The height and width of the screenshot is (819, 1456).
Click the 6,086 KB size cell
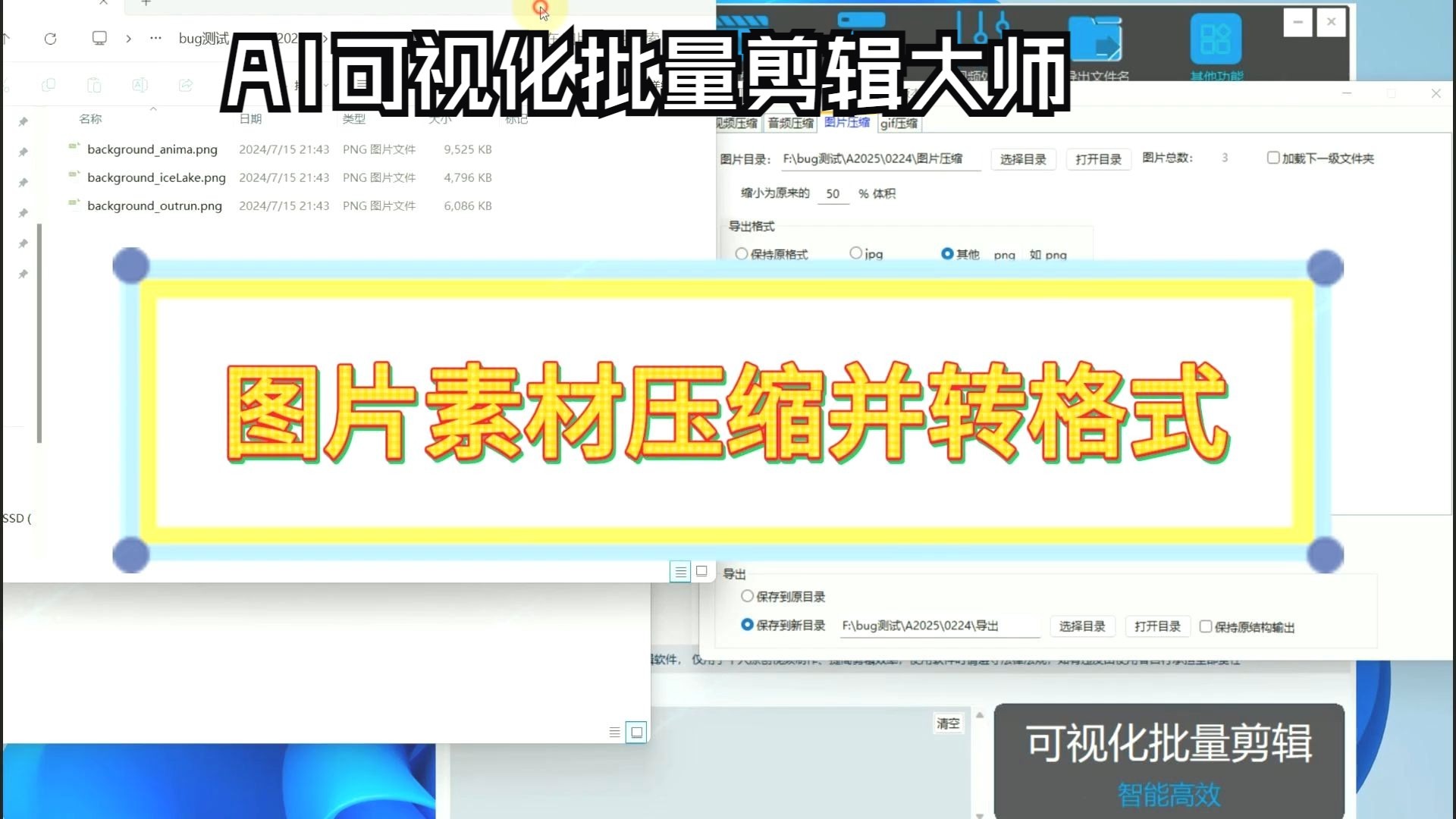(468, 206)
